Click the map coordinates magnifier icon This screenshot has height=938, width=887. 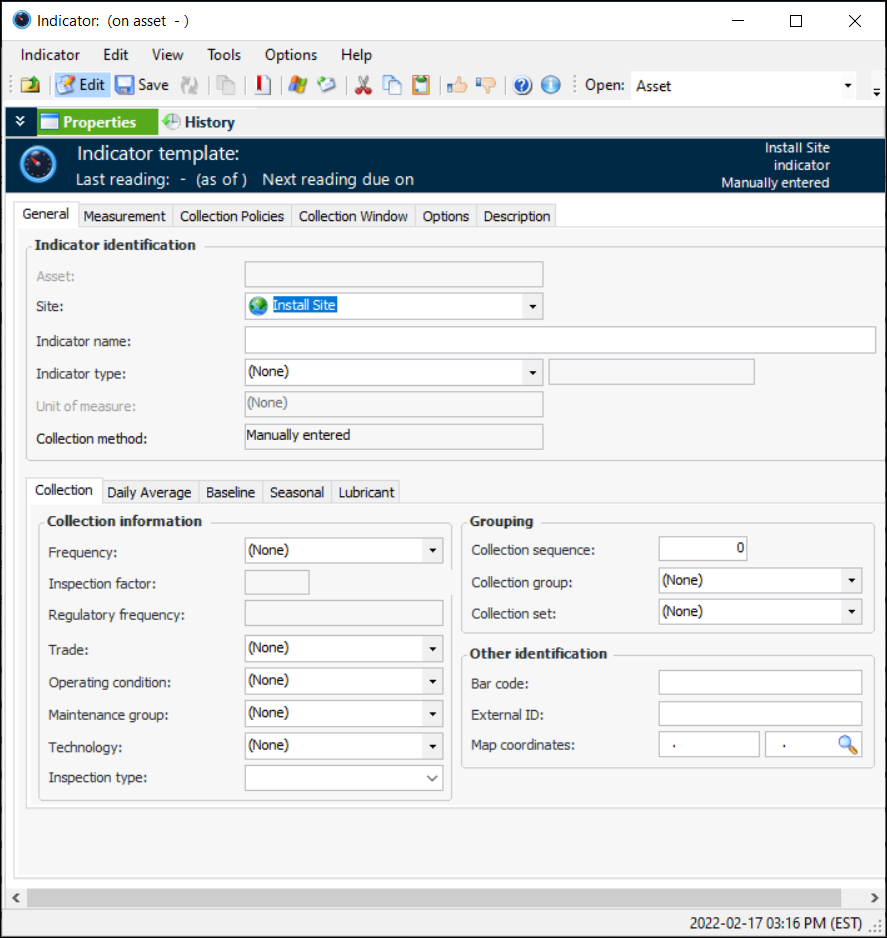click(848, 744)
